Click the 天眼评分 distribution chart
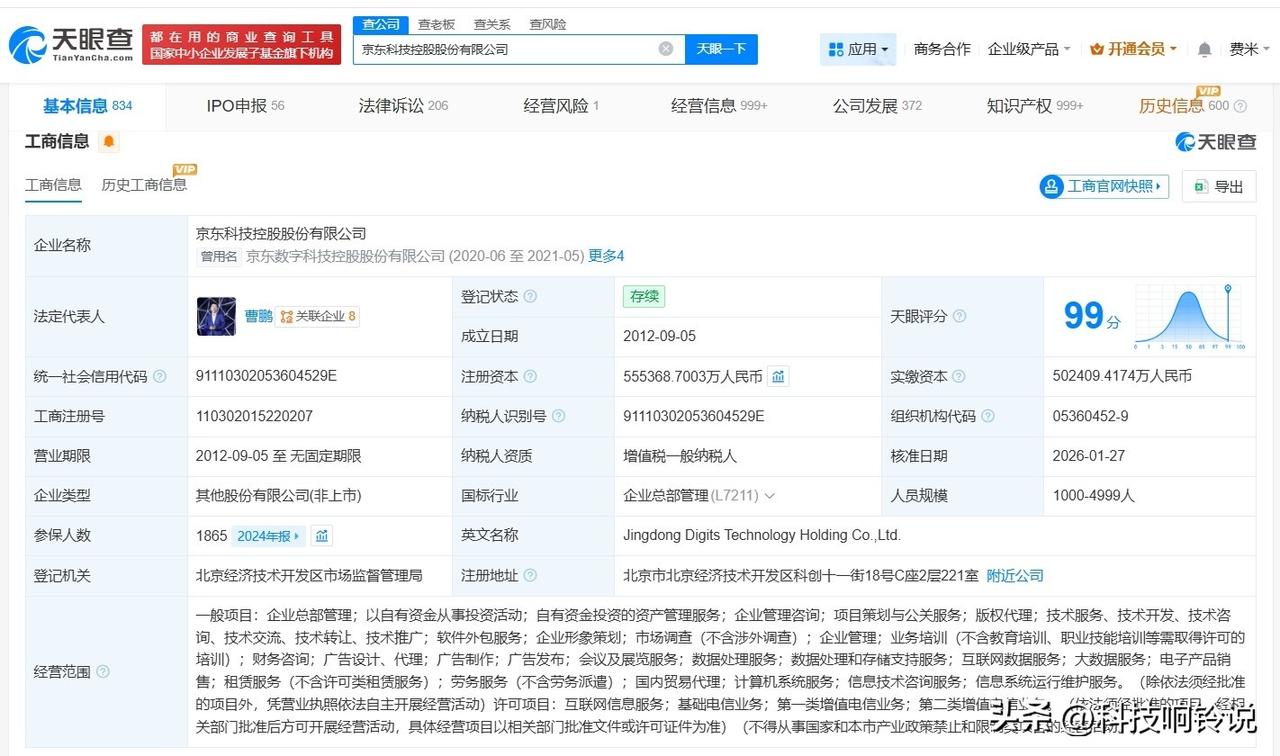1280x756 pixels. (1189, 316)
